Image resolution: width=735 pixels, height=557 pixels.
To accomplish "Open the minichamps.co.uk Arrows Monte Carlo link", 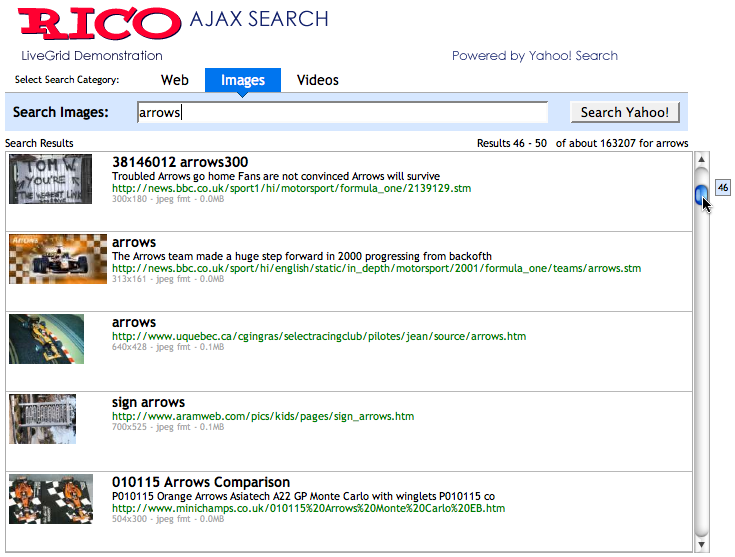I will point(308,509).
